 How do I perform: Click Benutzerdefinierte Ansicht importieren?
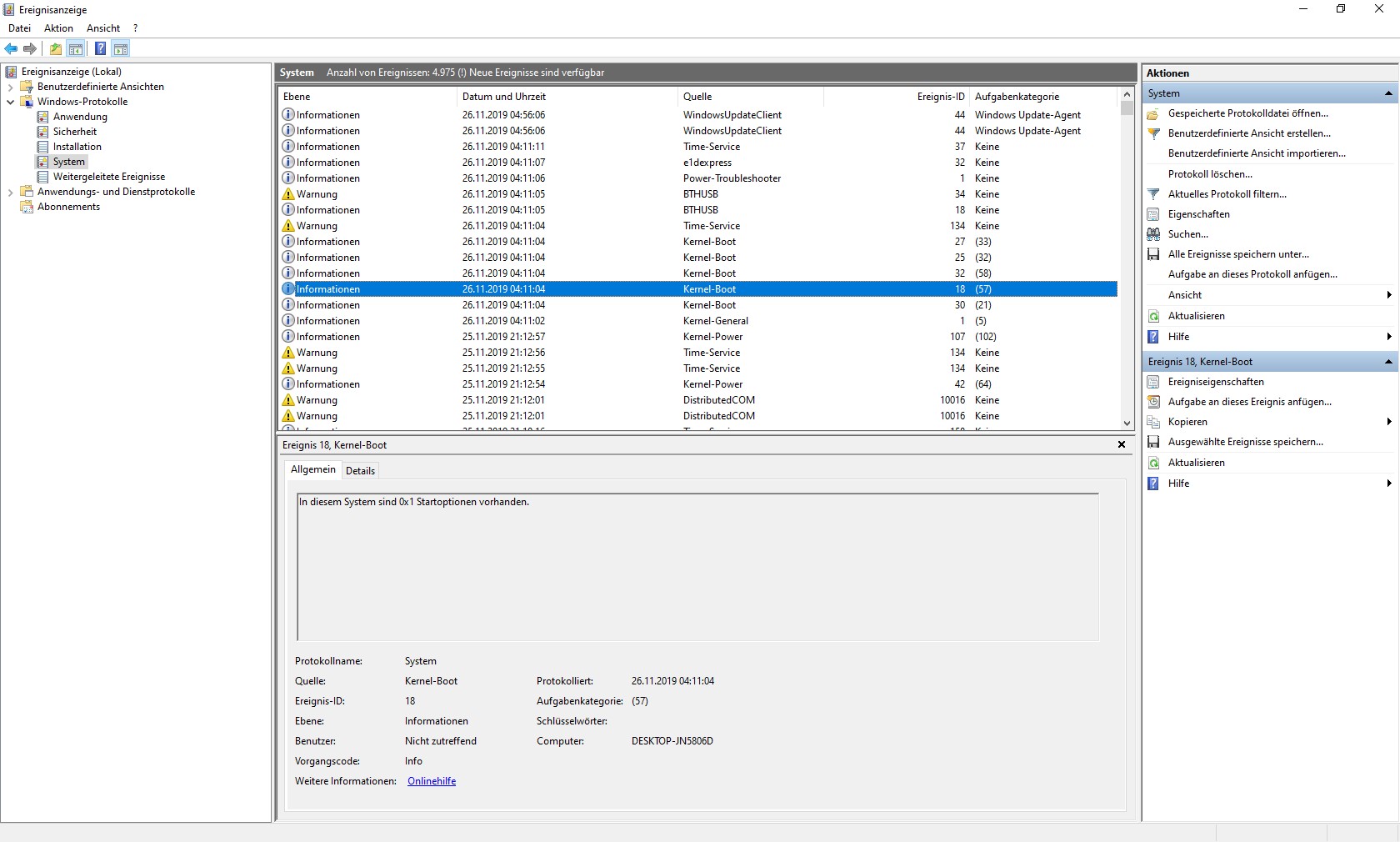(x=1257, y=153)
